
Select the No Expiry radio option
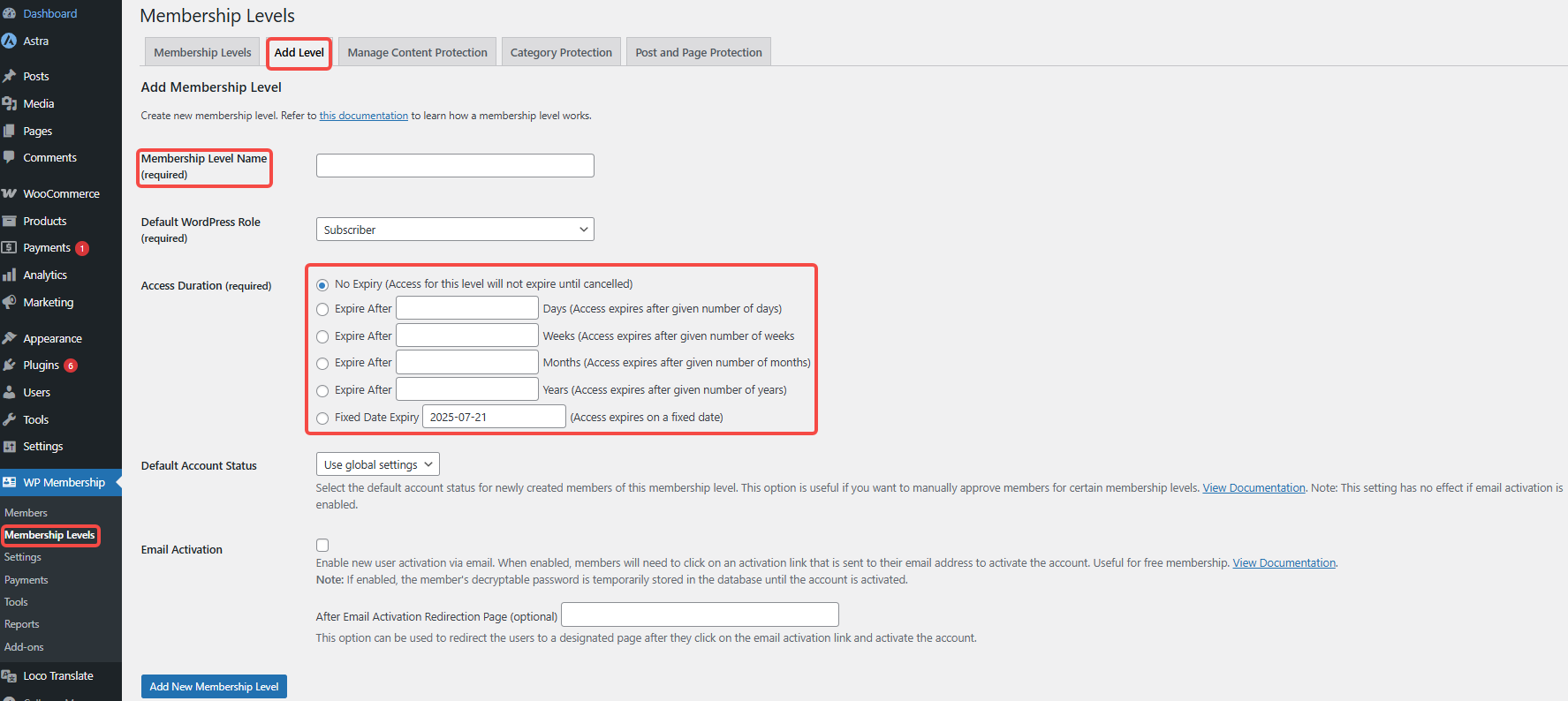tap(322, 284)
